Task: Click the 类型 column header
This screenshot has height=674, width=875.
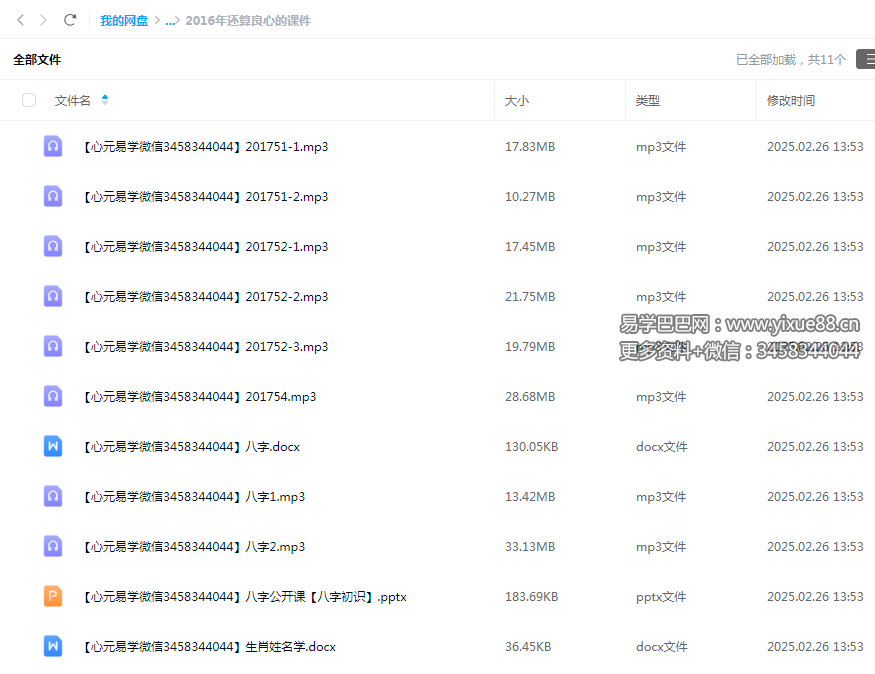Action: (648, 101)
